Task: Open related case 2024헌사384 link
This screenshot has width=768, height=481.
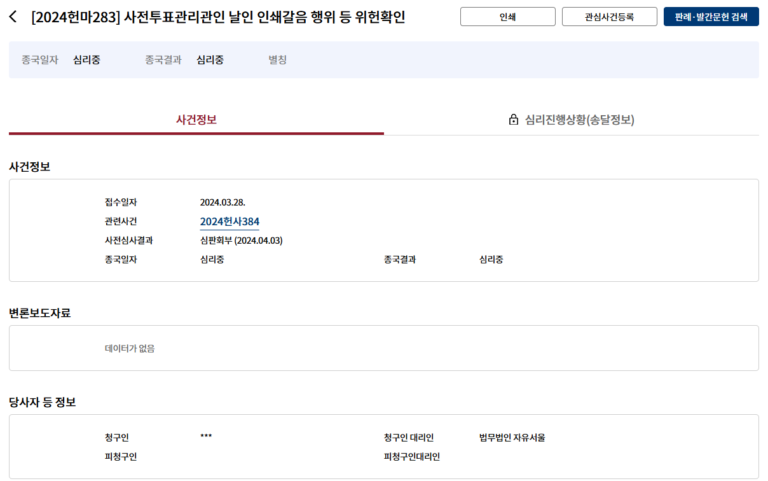Action: (229, 221)
